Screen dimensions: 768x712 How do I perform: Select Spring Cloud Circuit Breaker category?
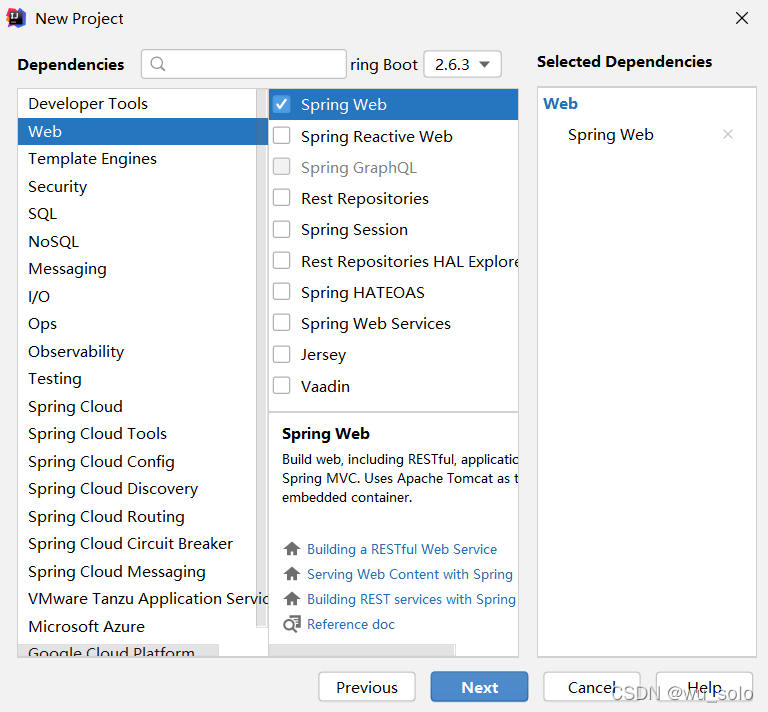click(137, 544)
